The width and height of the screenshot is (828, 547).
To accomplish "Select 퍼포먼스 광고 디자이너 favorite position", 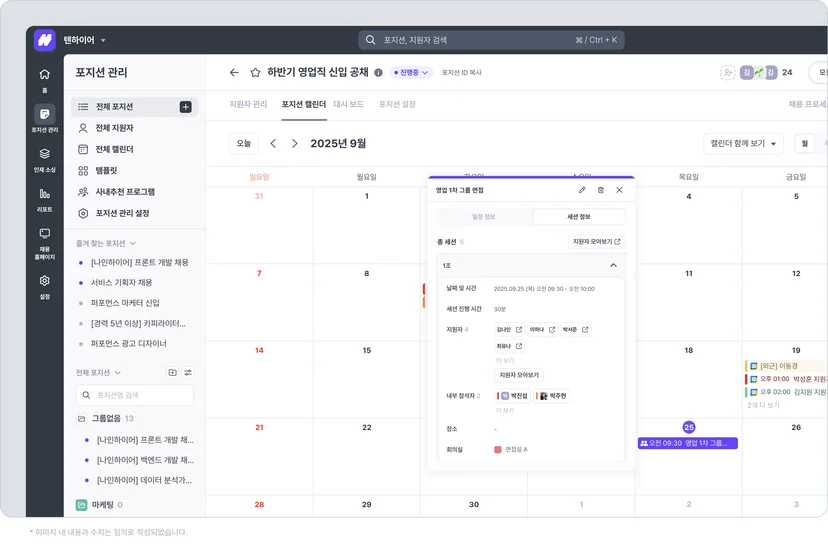I will 128,344.
